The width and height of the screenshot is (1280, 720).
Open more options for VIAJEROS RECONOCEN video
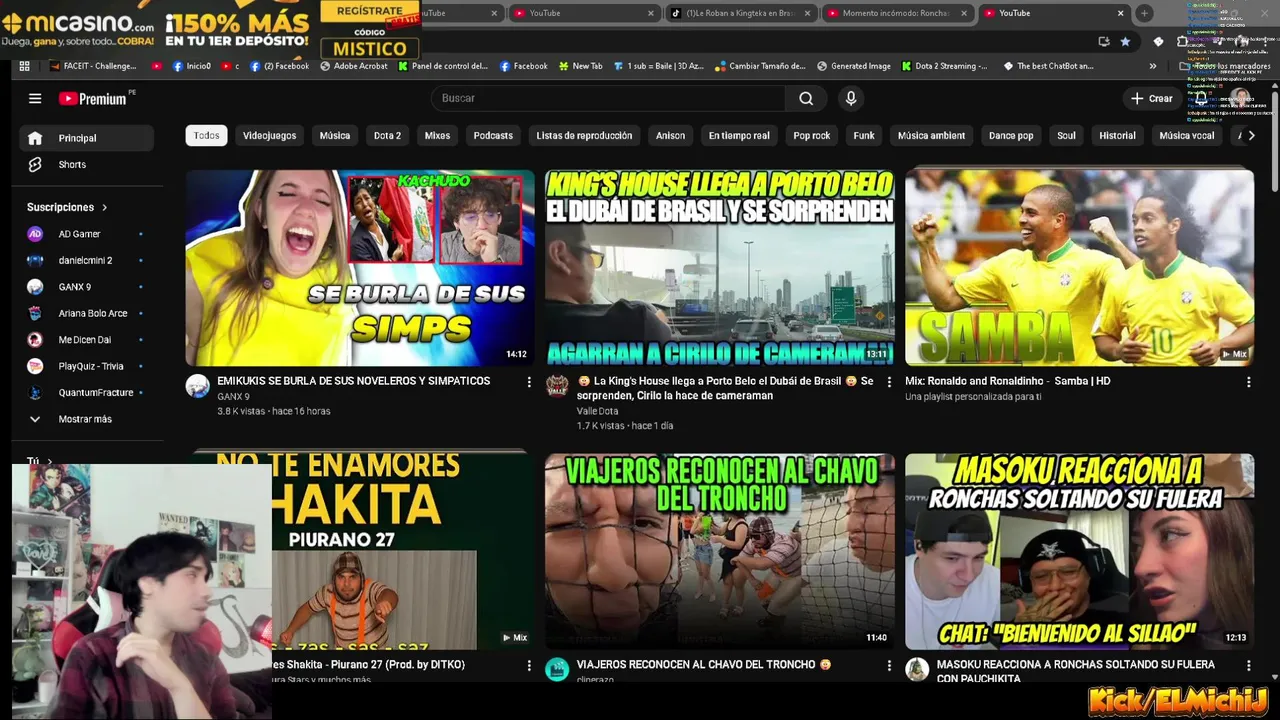(889, 665)
